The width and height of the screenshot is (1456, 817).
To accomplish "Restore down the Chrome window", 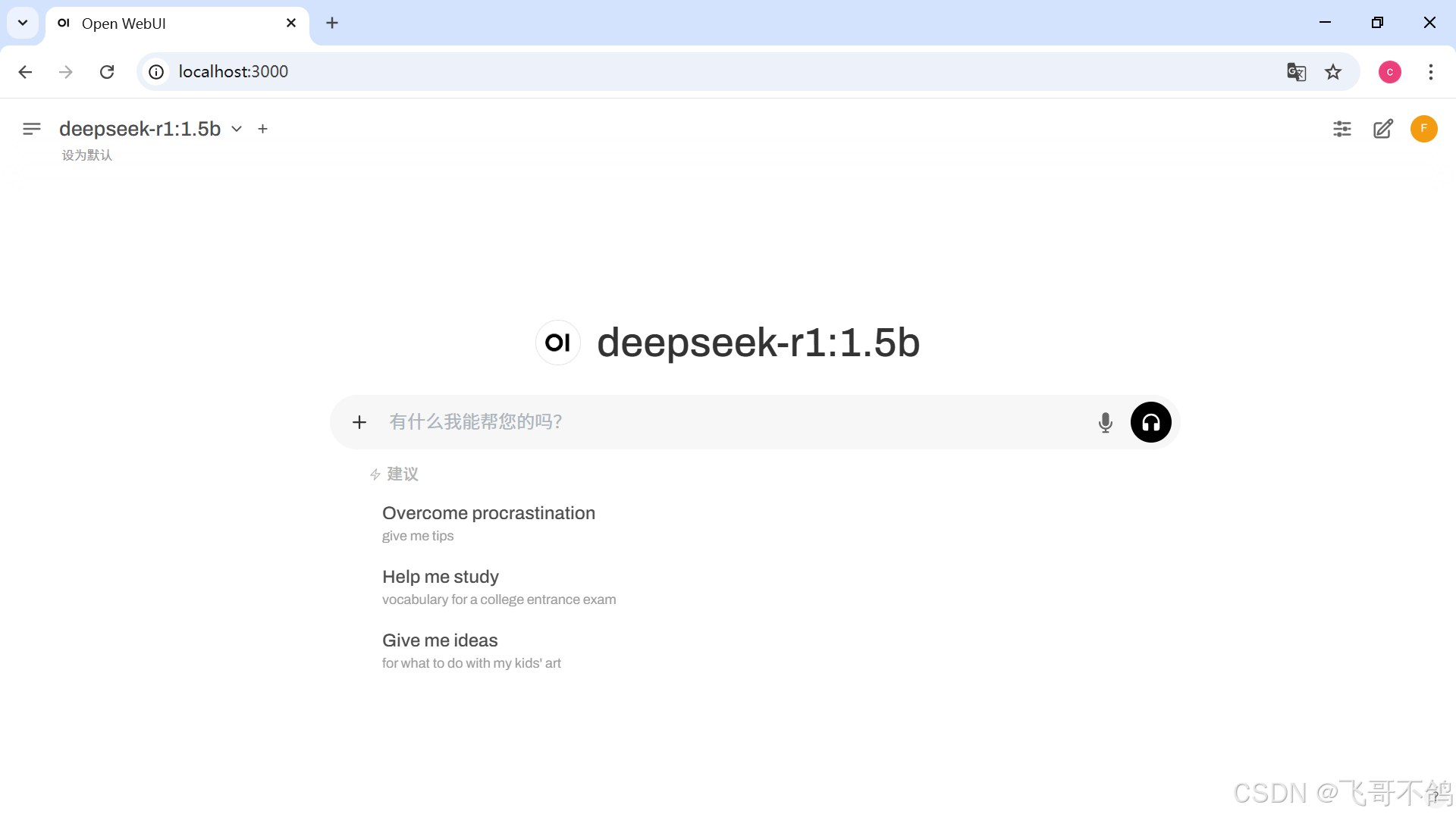I will pyautogui.click(x=1377, y=23).
